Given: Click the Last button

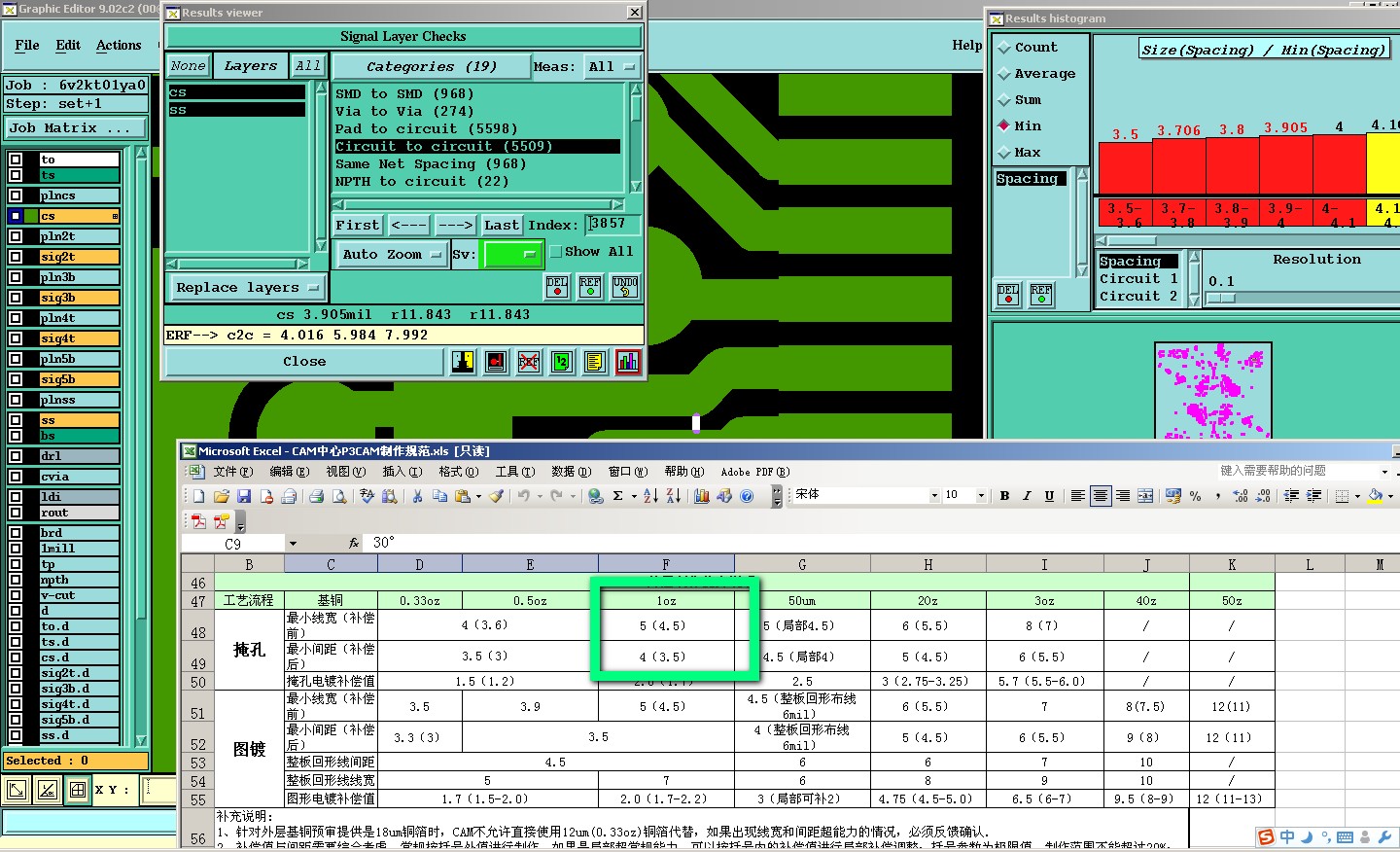Looking at the screenshot, I should 502,226.
